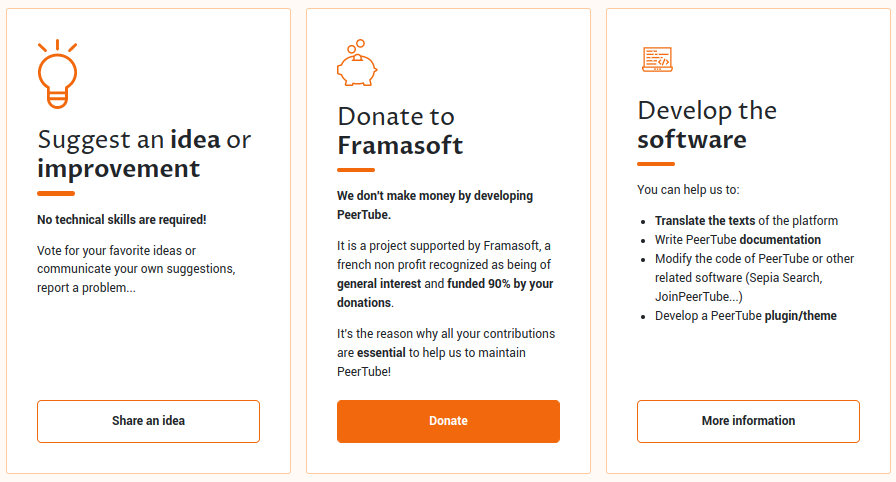Select the Suggest an idea or improvement heading
896x482 pixels.
(x=144, y=154)
